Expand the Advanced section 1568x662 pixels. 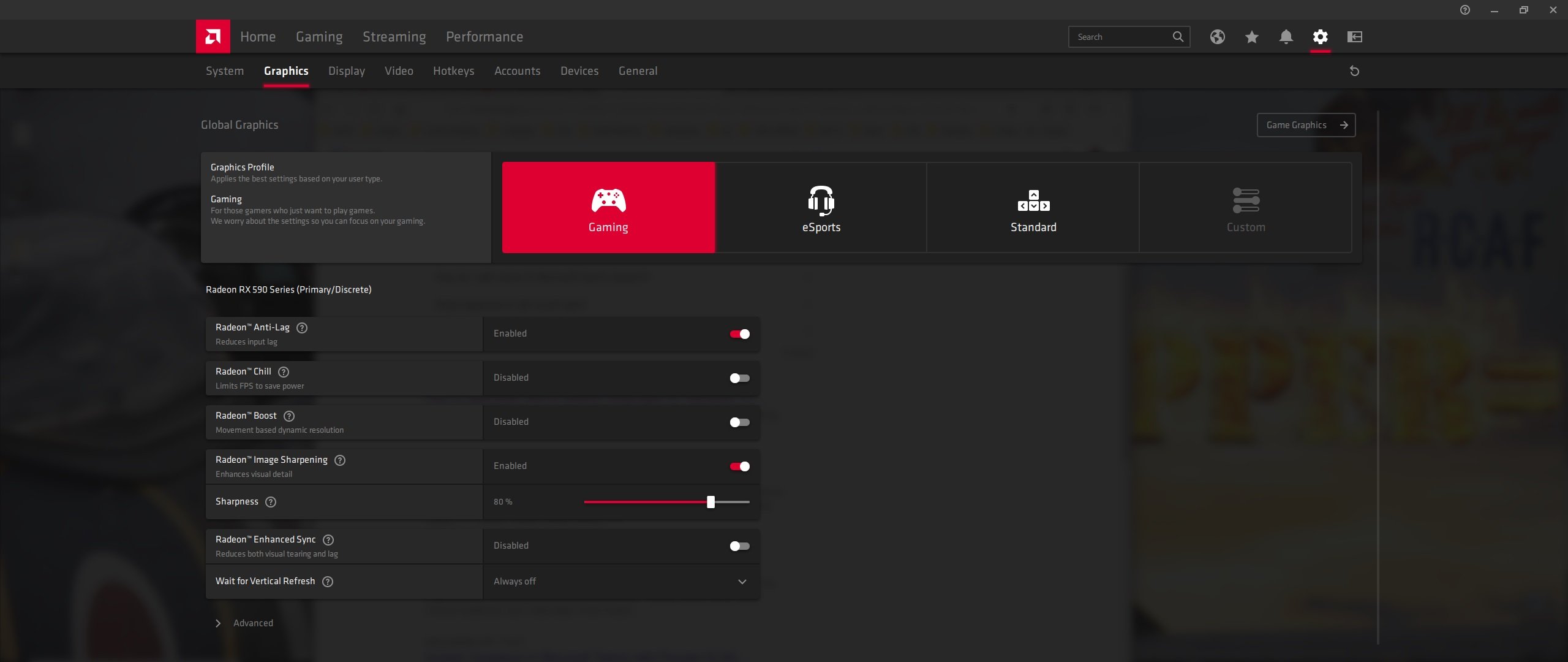click(x=244, y=623)
